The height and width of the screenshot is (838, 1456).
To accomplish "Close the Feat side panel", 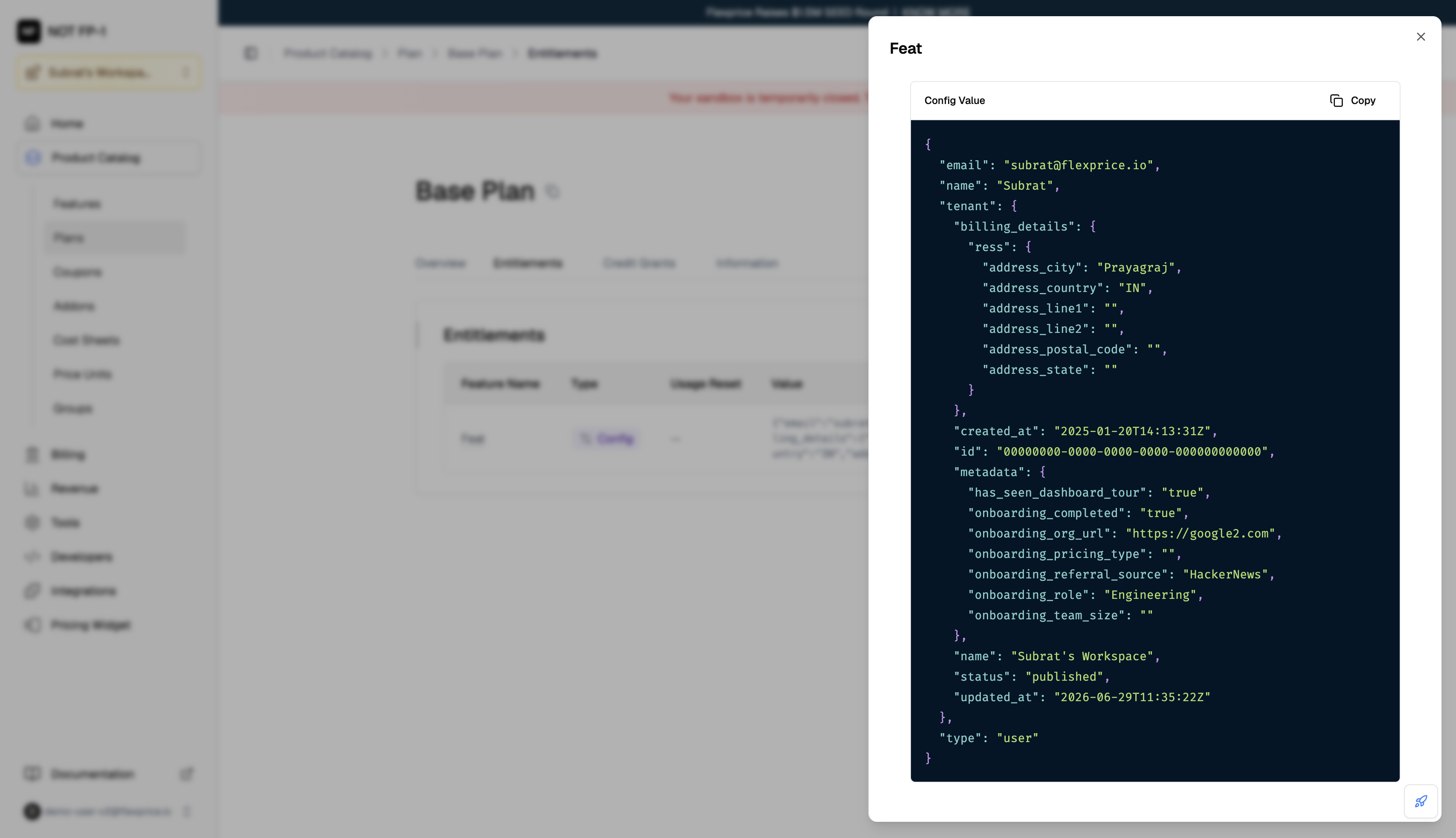I will [x=1420, y=37].
